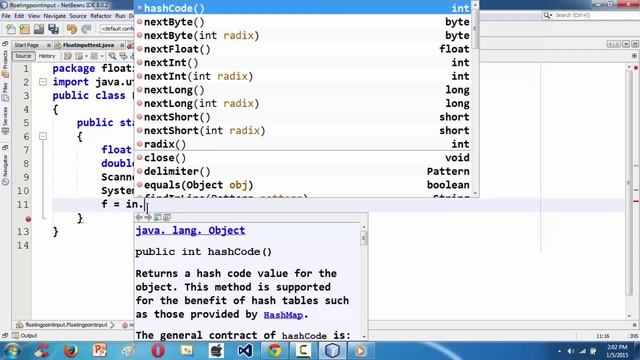Switch to the floatinpottest.java tab

(x=88, y=45)
